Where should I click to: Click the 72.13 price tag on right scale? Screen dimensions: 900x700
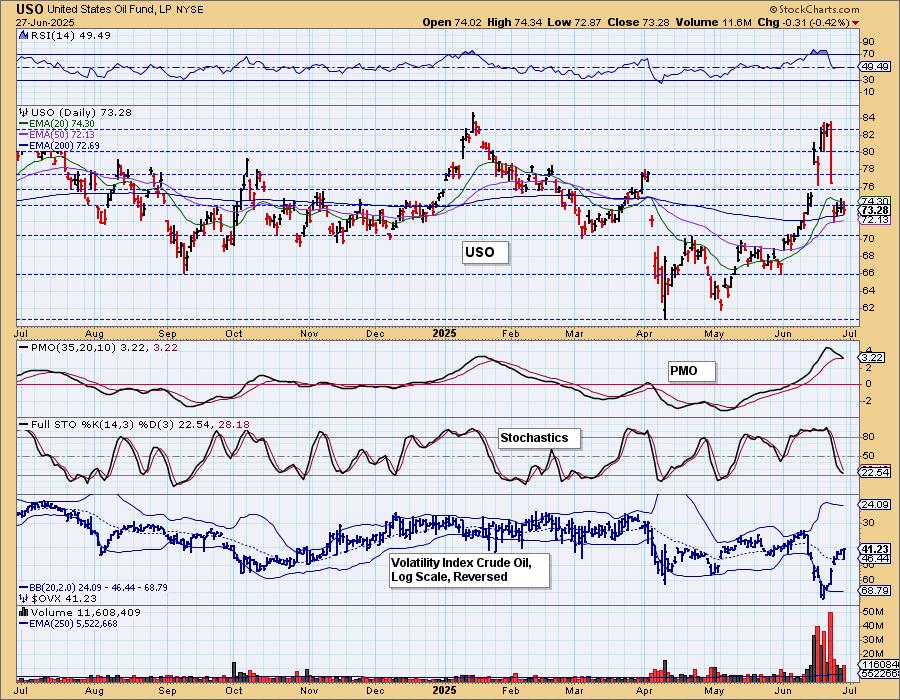[876, 220]
